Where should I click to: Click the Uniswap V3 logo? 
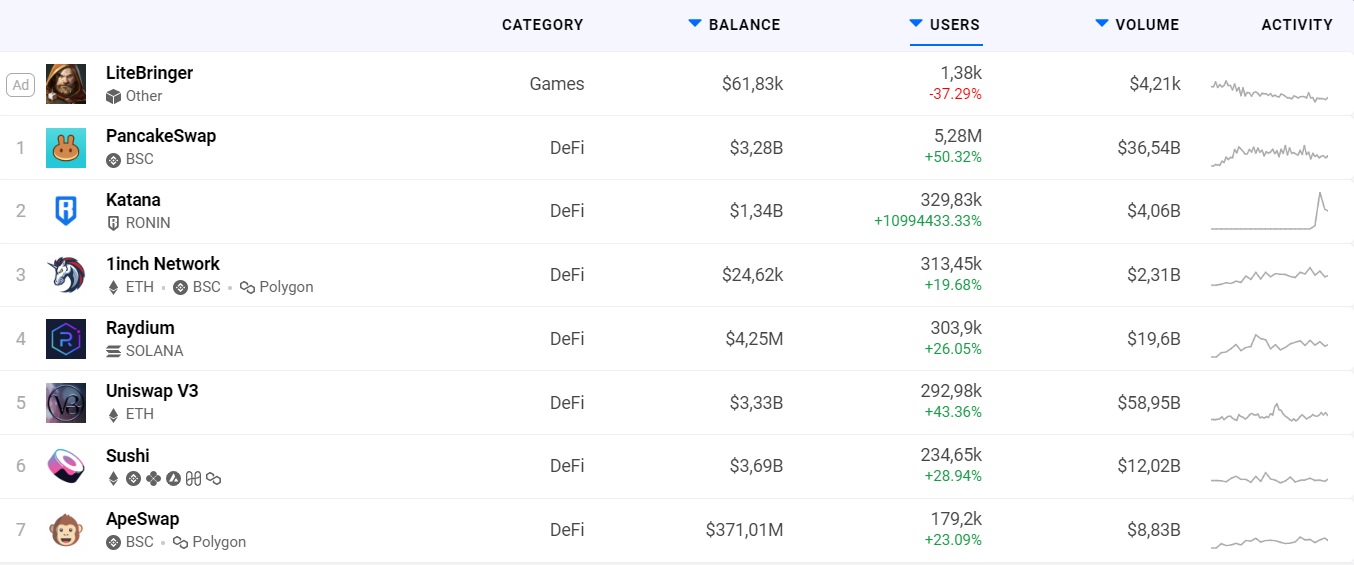[x=66, y=403]
